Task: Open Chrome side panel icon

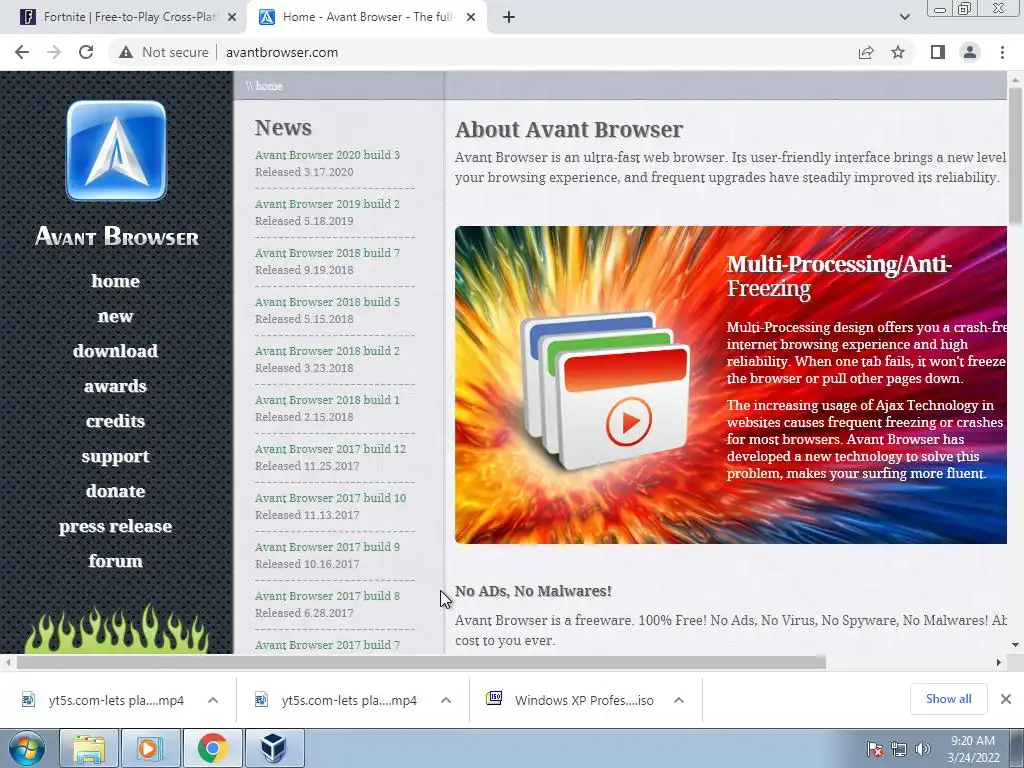Action: (x=938, y=52)
